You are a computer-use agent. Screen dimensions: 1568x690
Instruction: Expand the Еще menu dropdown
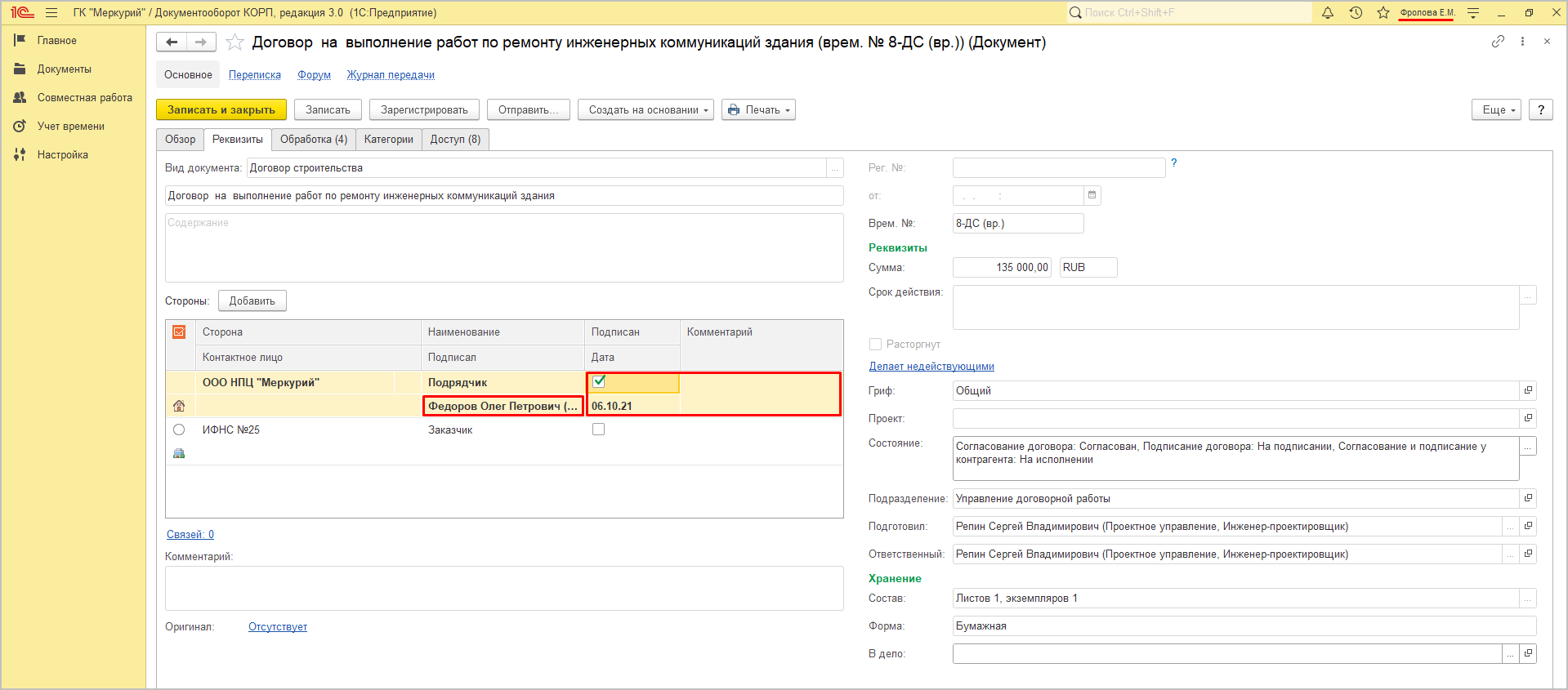(1497, 110)
